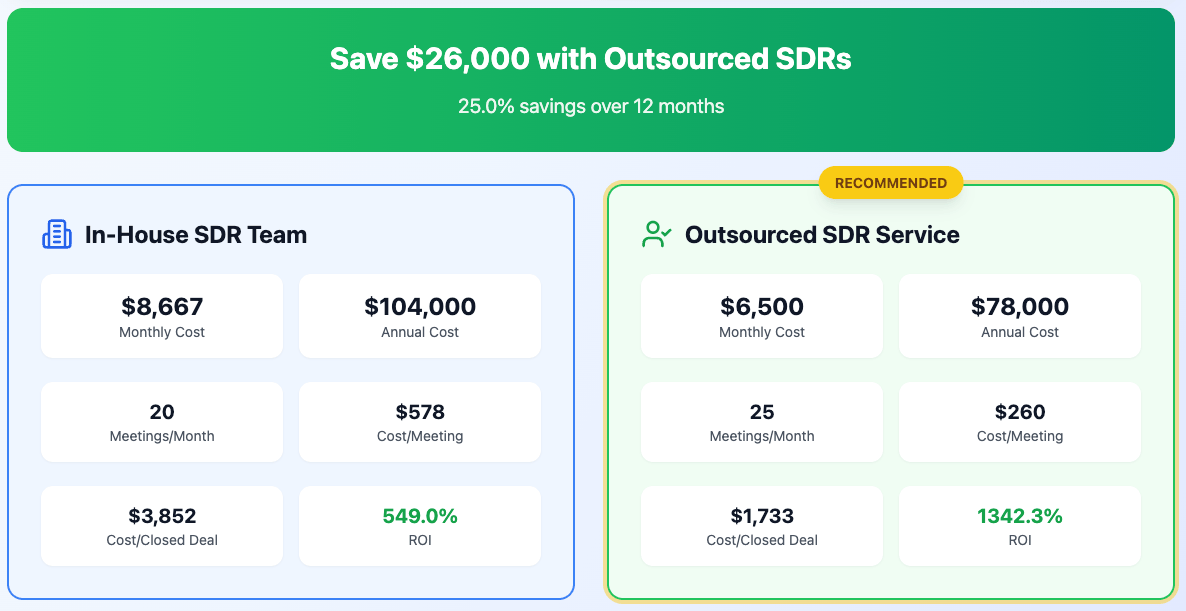The height and width of the screenshot is (611, 1186).
Task: Click the Outsourced SDR Service panel title
Action: (x=821, y=234)
